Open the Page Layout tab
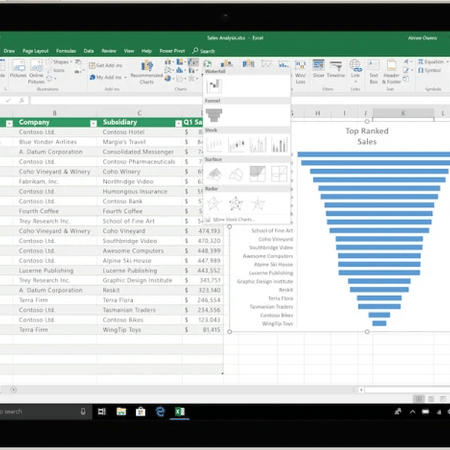The image size is (450, 450). tap(35, 51)
